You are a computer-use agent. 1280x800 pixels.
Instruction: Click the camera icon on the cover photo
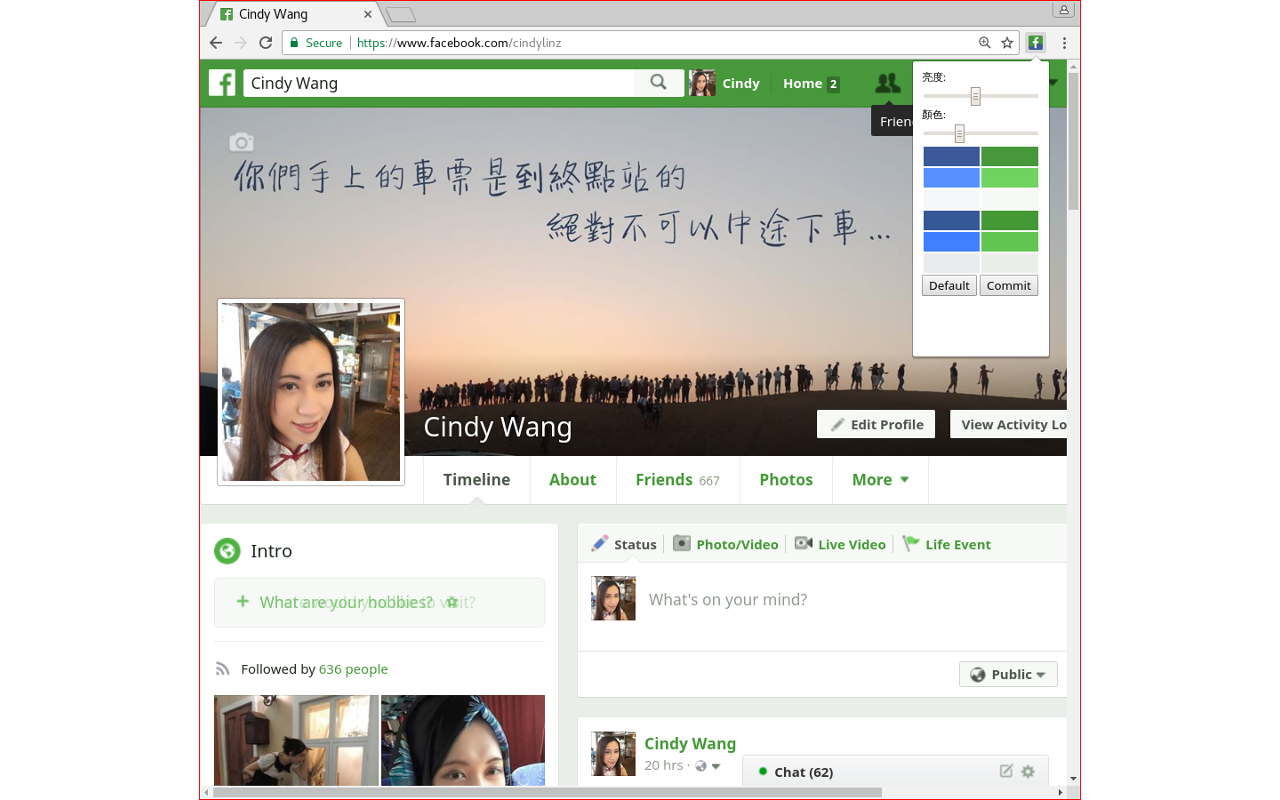click(x=241, y=143)
